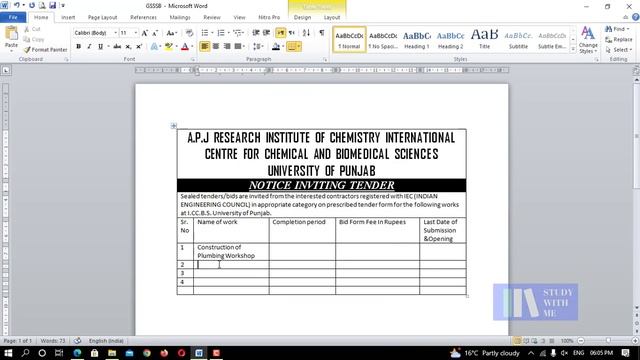Screen dimensions: 640x360
Task: Click the vertical scrollbar down arrow
Action: point(636,307)
